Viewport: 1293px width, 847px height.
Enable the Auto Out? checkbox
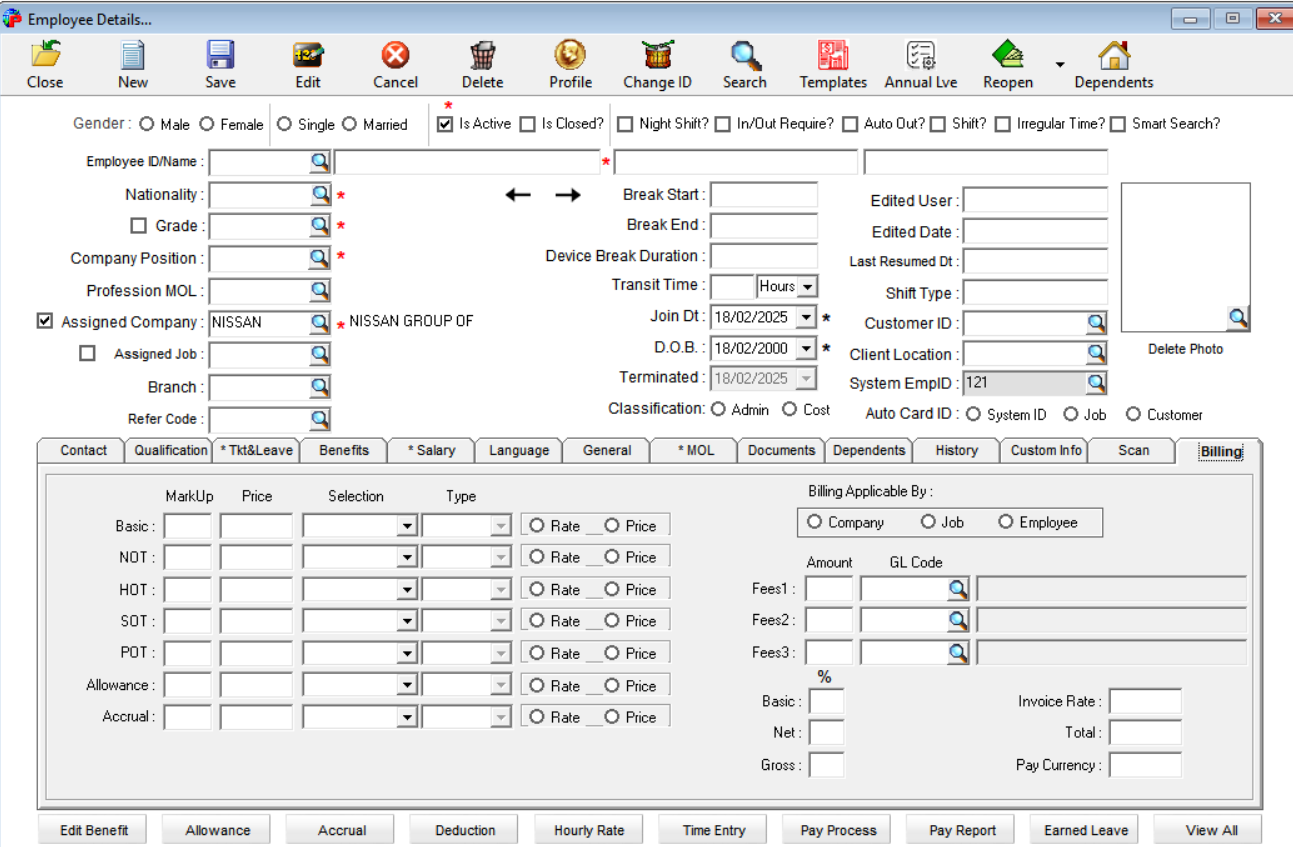coord(850,124)
